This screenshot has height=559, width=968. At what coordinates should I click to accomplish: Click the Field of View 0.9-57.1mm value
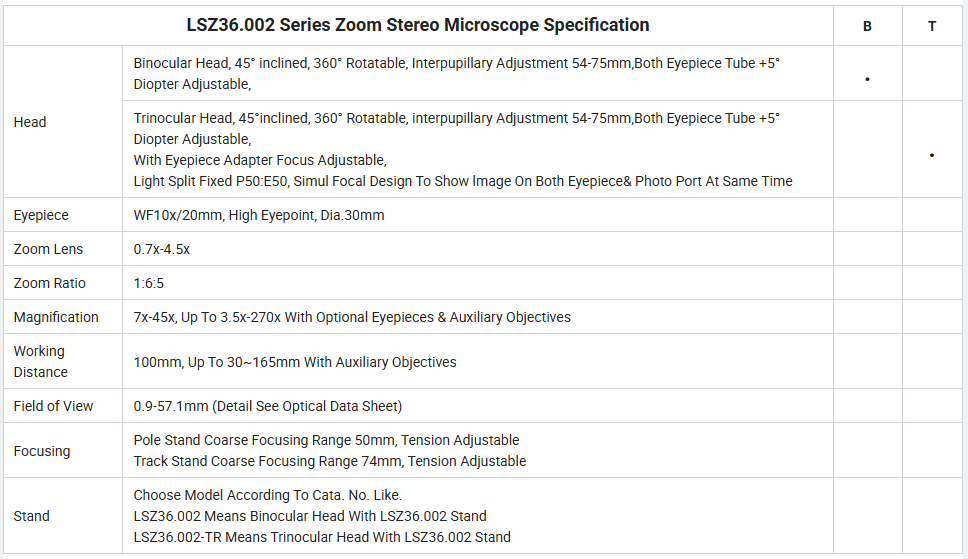268,406
